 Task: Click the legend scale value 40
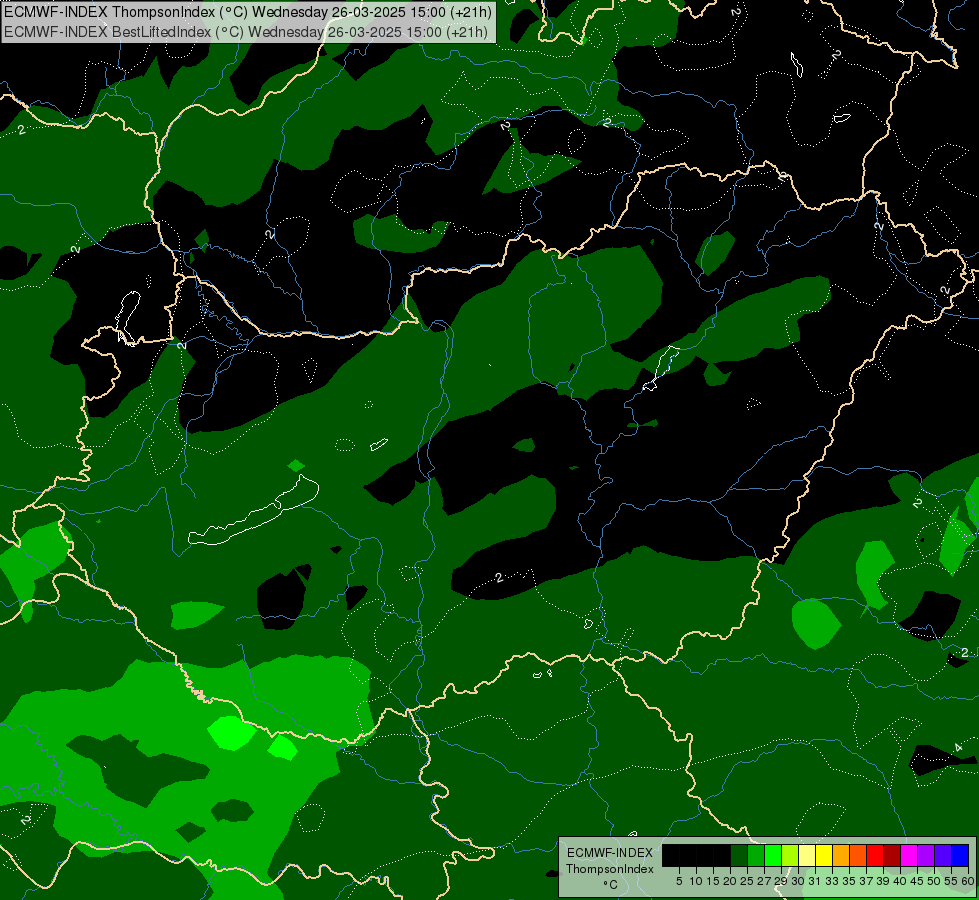[901, 881]
